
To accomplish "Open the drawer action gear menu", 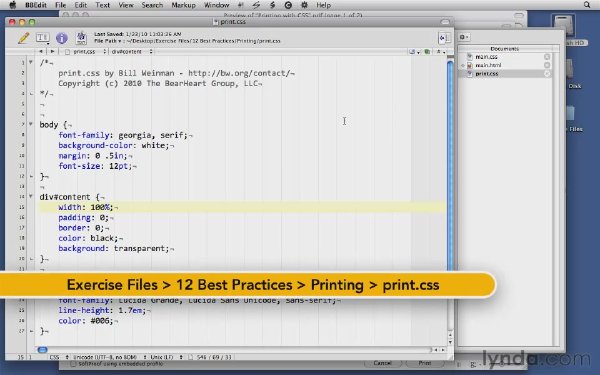I will (464, 37).
